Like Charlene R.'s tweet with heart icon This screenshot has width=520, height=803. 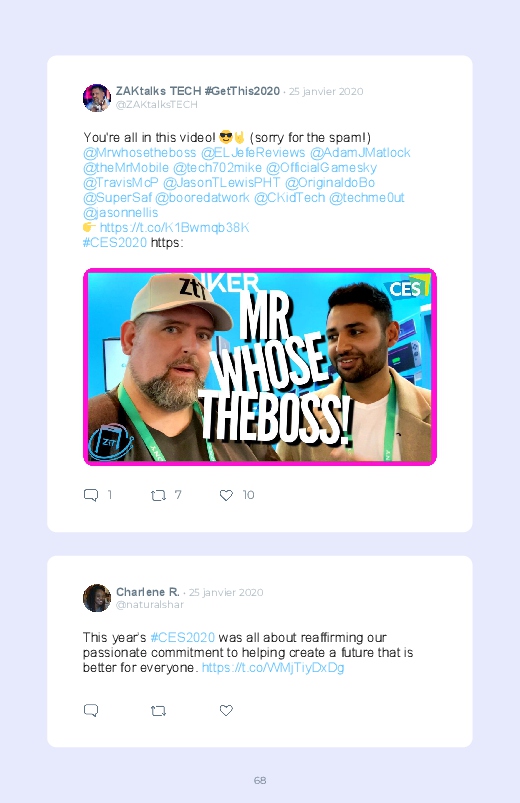[x=226, y=710]
